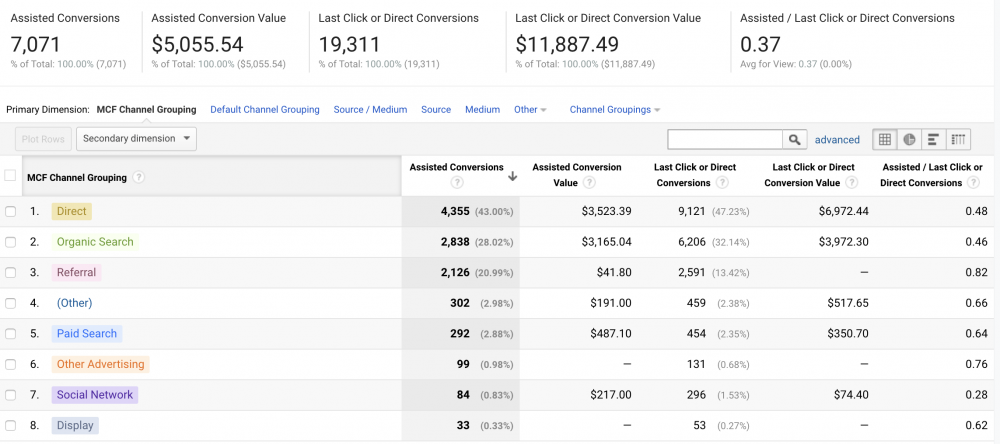
Task: Click help icon beside MCF Channel Grouping
Action: tap(139, 178)
